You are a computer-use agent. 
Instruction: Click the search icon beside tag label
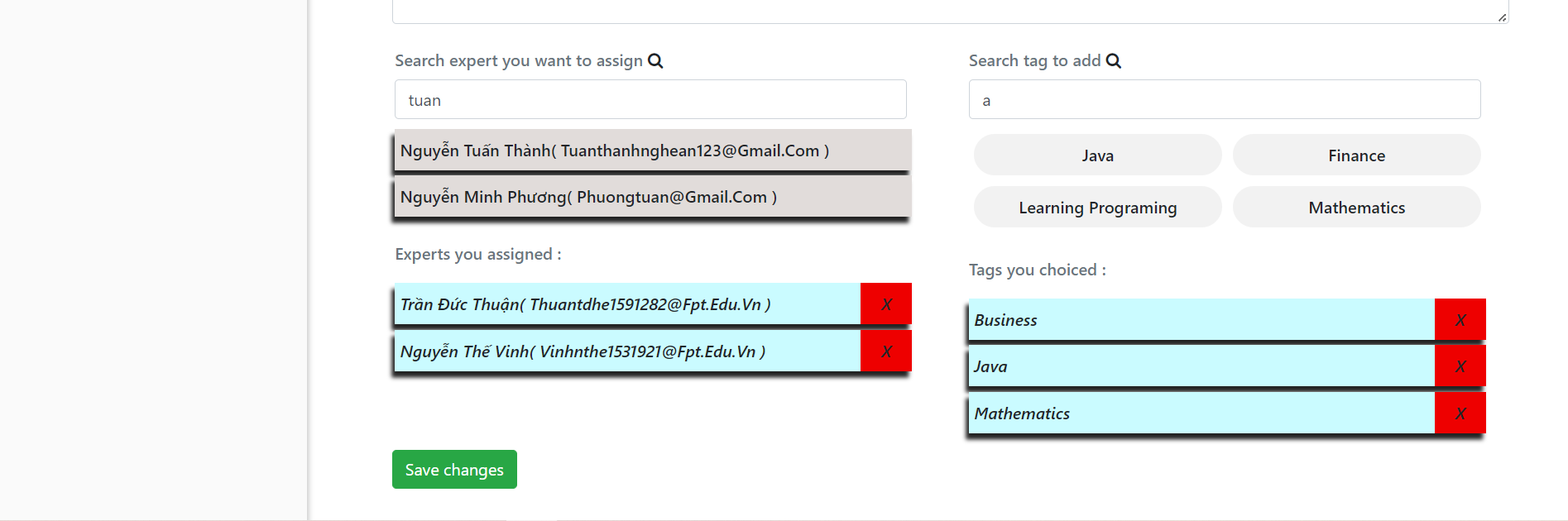point(1114,61)
